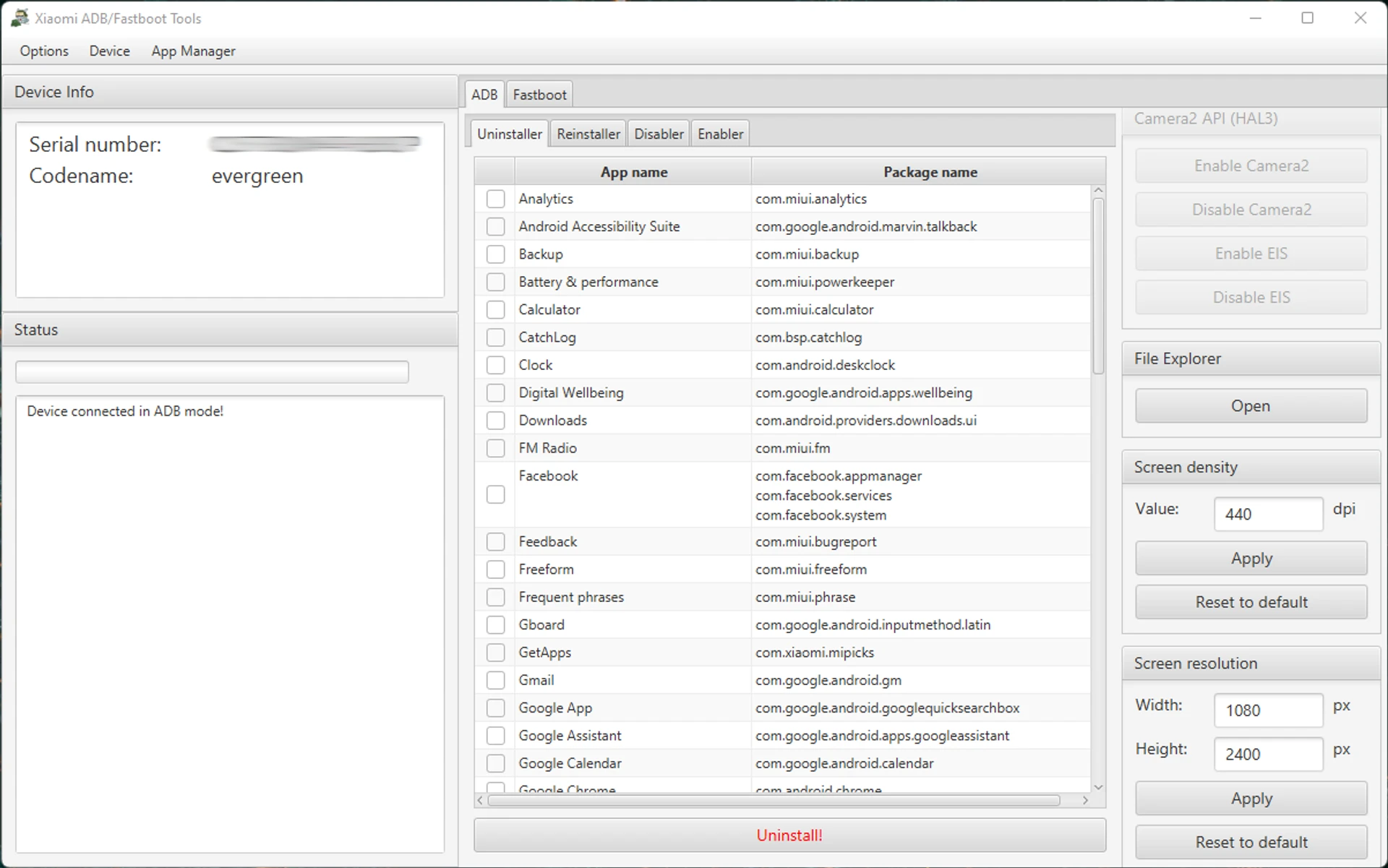
Task: Sort by the Package name column header
Action: [930, 172]
